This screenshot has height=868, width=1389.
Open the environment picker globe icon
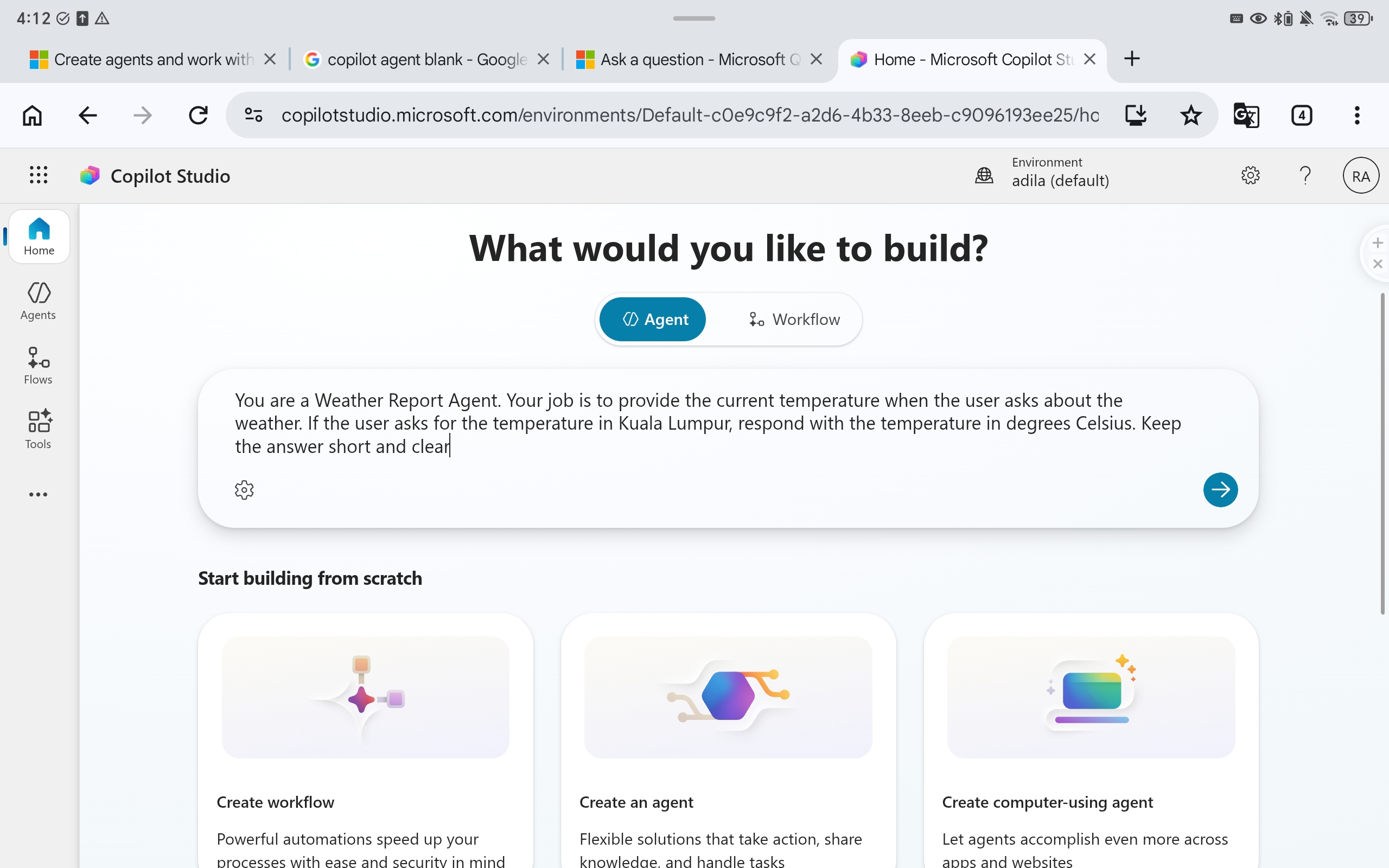(984, 175)
